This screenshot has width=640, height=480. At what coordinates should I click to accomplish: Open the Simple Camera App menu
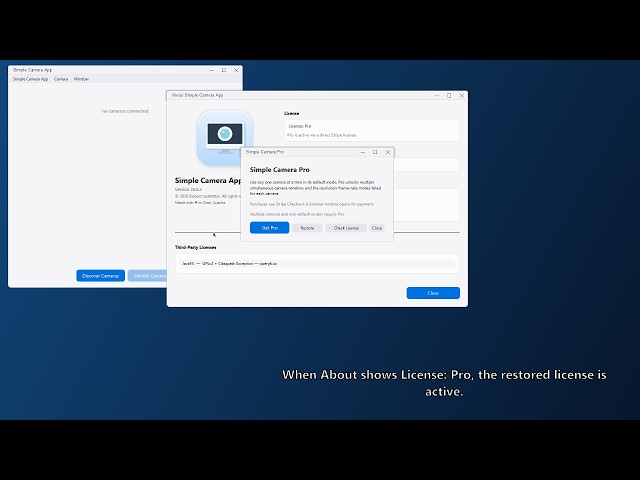coord(31,79)
